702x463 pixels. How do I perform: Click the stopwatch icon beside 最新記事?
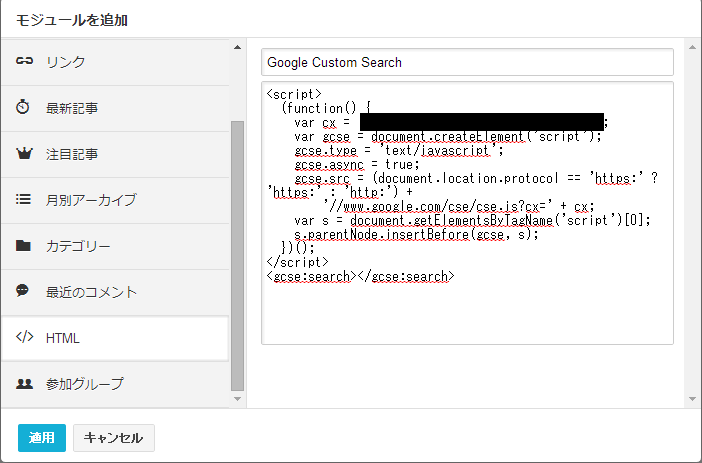[x=23, y=107]
